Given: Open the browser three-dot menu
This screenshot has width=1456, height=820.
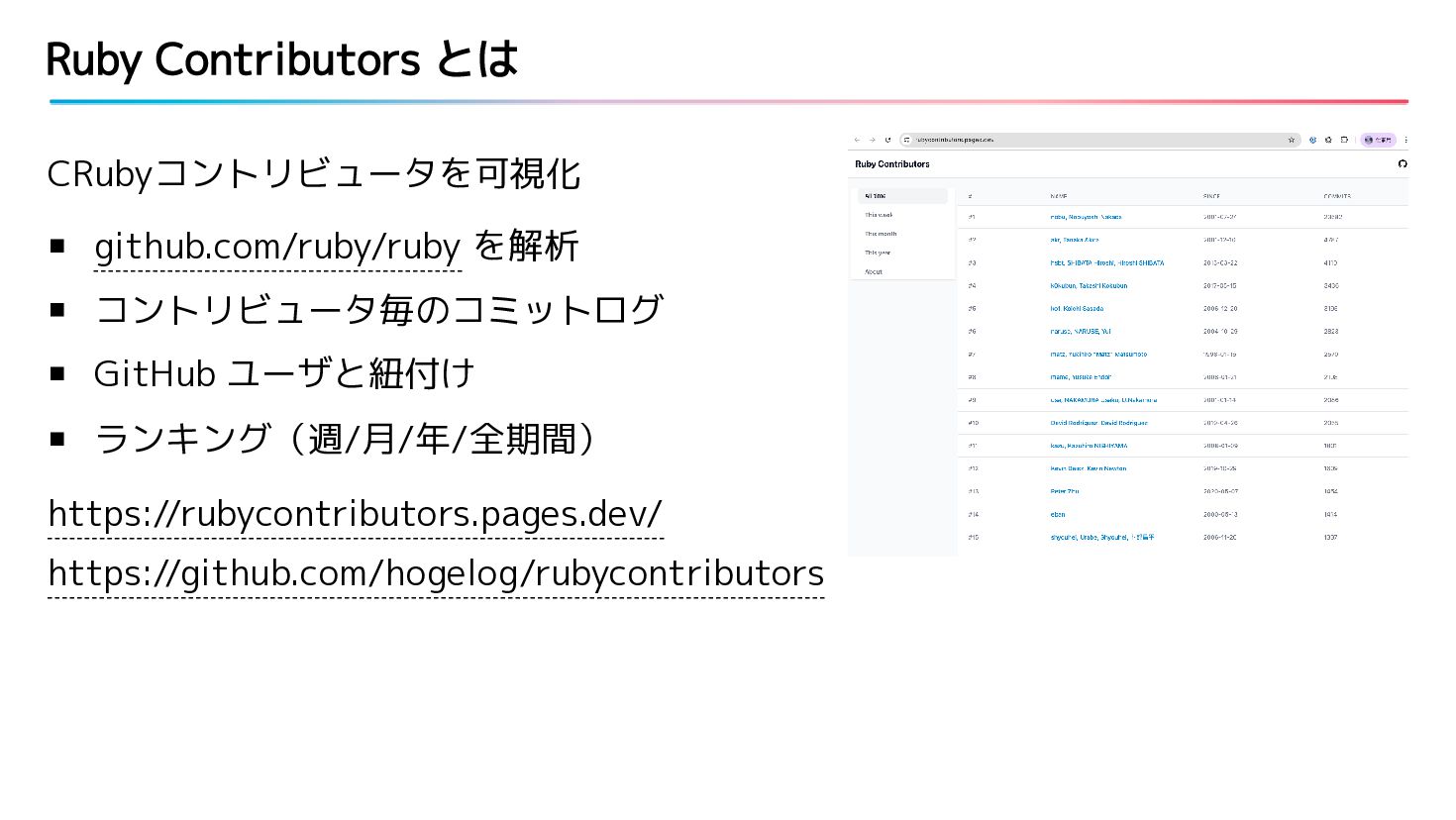Looking at the screenshot, I should coord(1405,140).
